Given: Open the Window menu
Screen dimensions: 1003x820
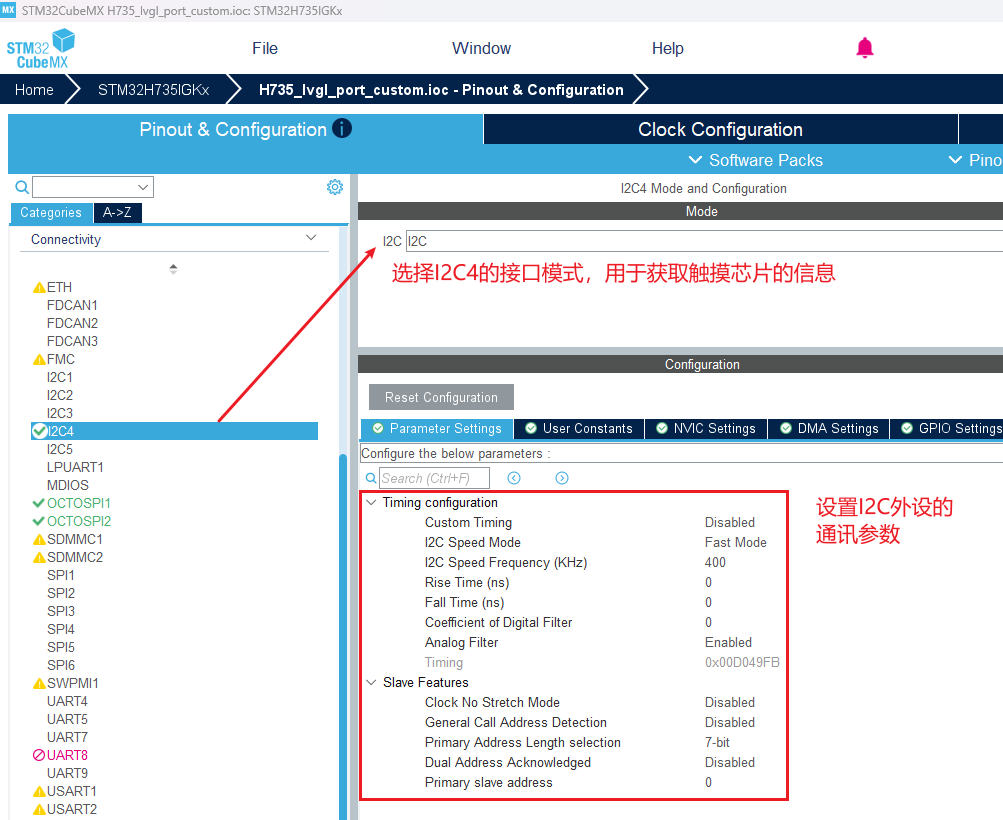Looking at the screenshot, I should 481,49.
